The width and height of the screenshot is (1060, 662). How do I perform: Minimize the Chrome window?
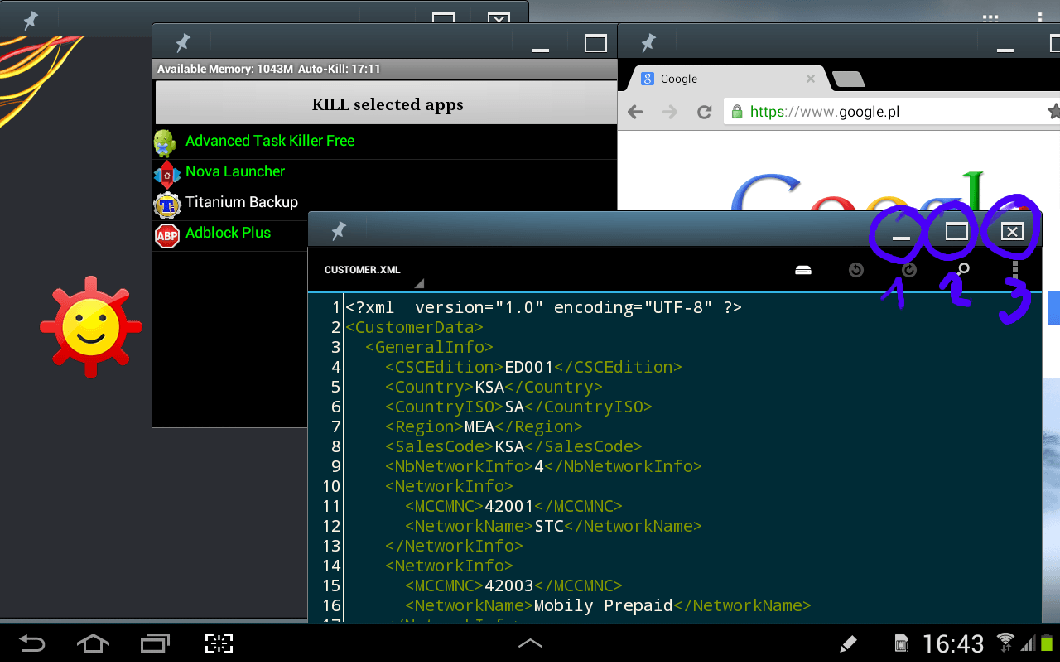(1005, 46)
